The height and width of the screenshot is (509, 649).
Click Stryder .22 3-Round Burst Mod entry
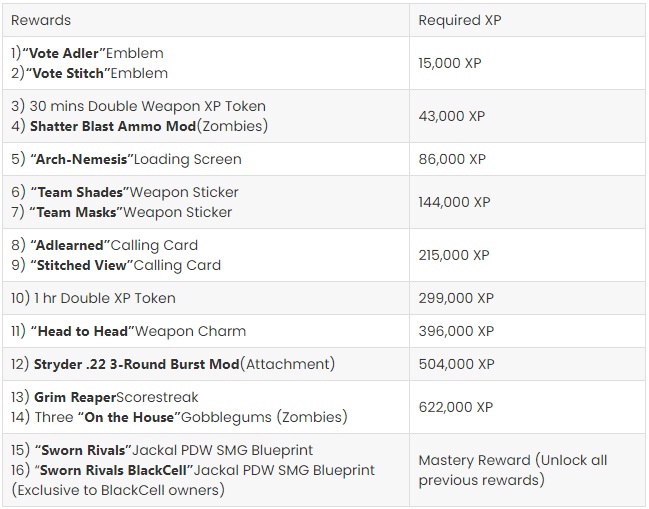tap(173, 364)
